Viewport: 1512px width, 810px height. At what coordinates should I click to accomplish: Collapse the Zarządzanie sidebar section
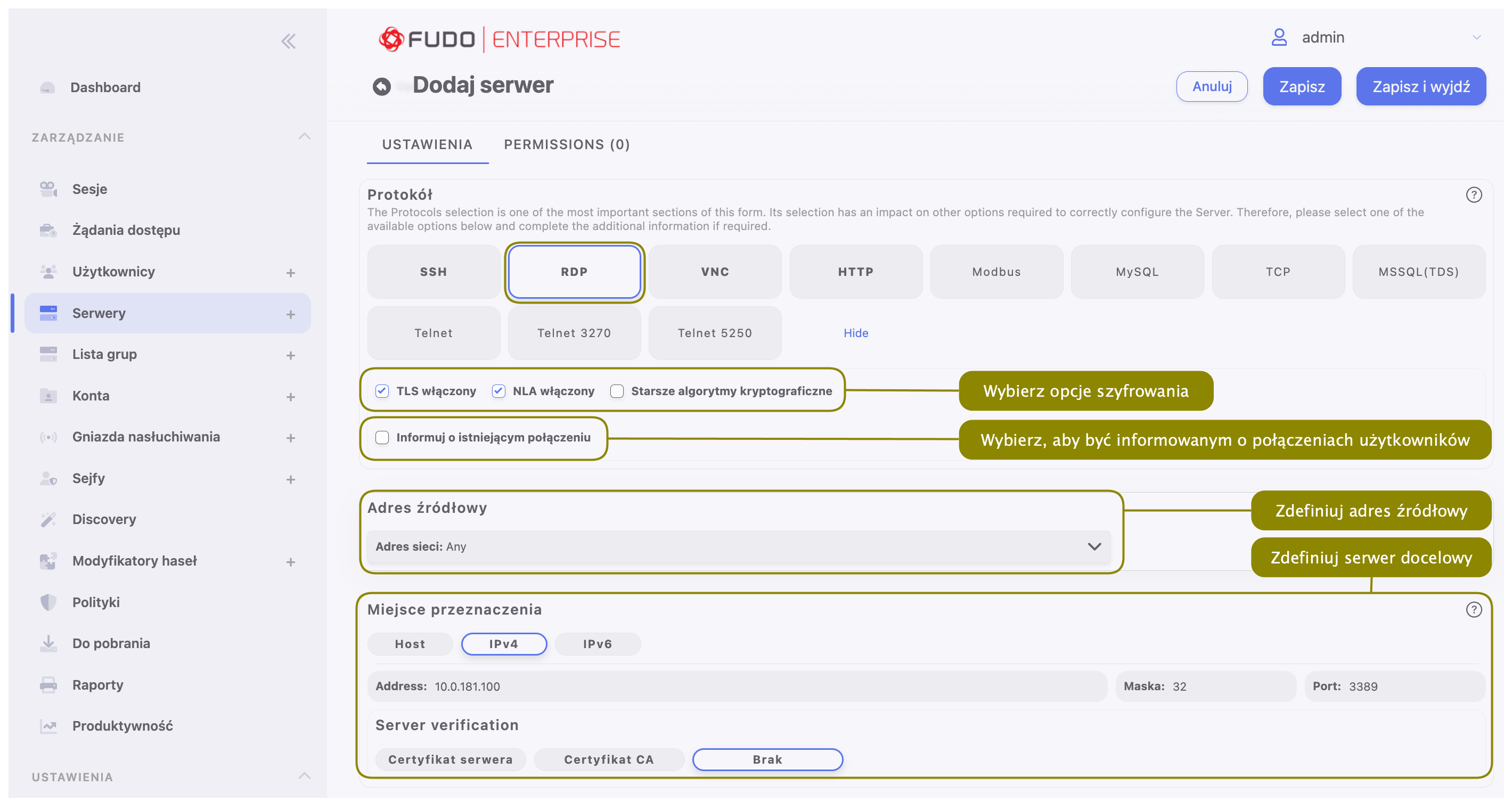pyautogui.click(x=304, y=137)
